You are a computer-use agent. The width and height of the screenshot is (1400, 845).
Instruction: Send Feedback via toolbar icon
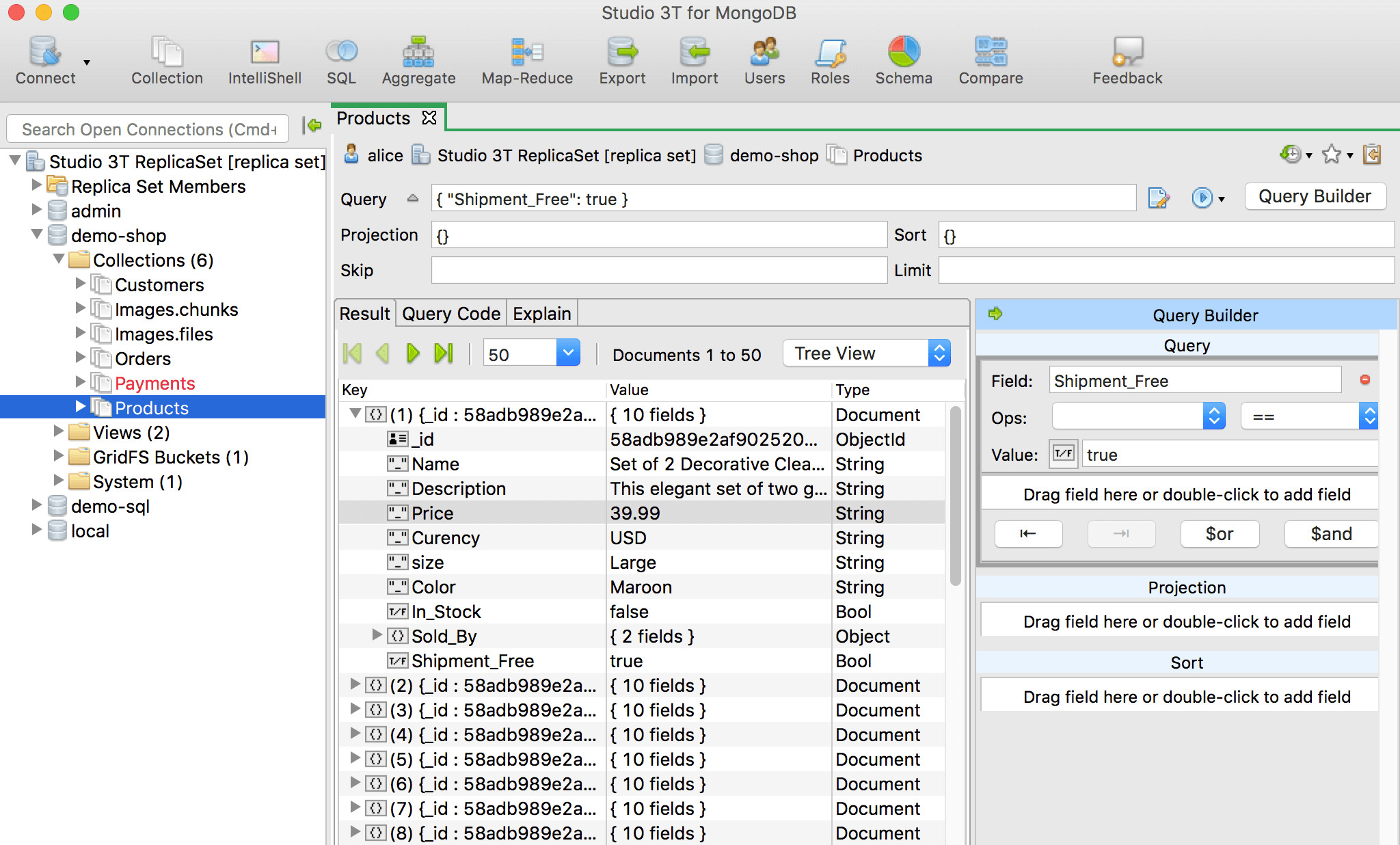(x=1127, y=61)
